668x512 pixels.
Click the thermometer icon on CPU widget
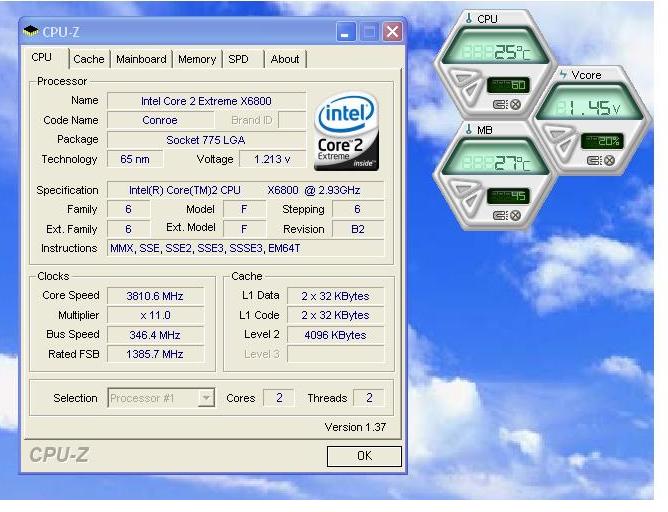(x=469, y=18)
